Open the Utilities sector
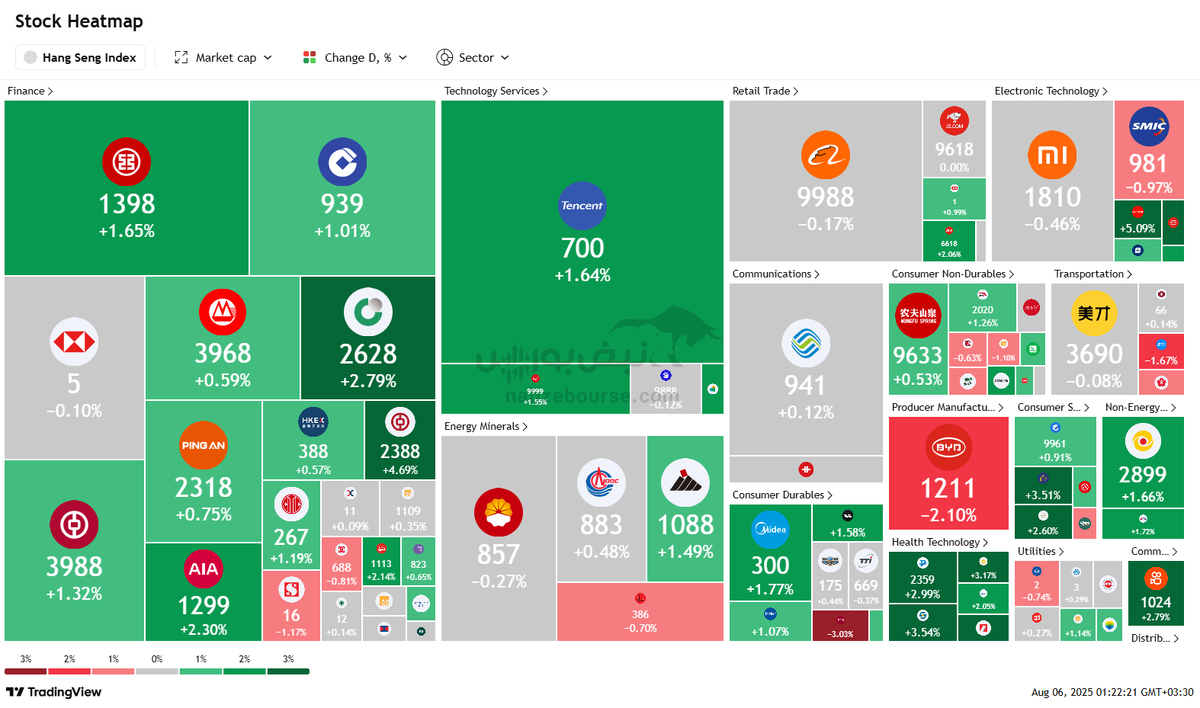This screenshot has width=1200, height=708. (x=1040, y=551)
